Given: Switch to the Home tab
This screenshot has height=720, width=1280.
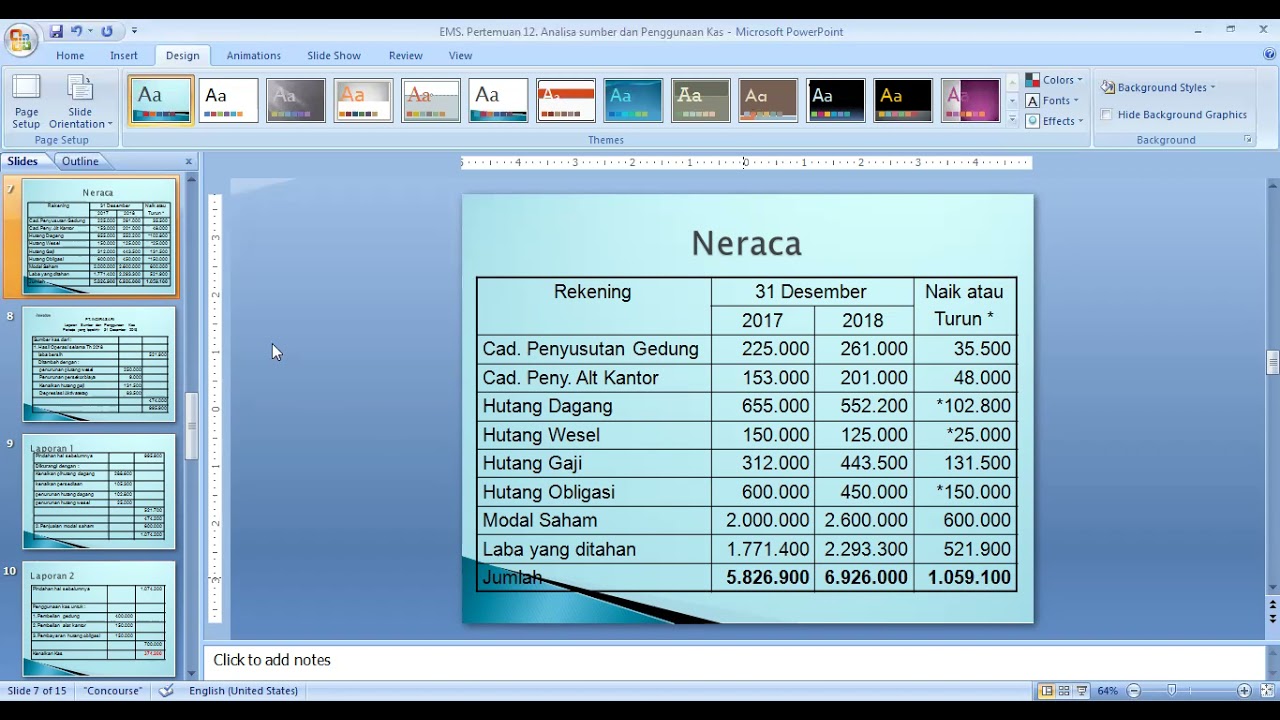Looking at the screenshot, I should (70, 55).
